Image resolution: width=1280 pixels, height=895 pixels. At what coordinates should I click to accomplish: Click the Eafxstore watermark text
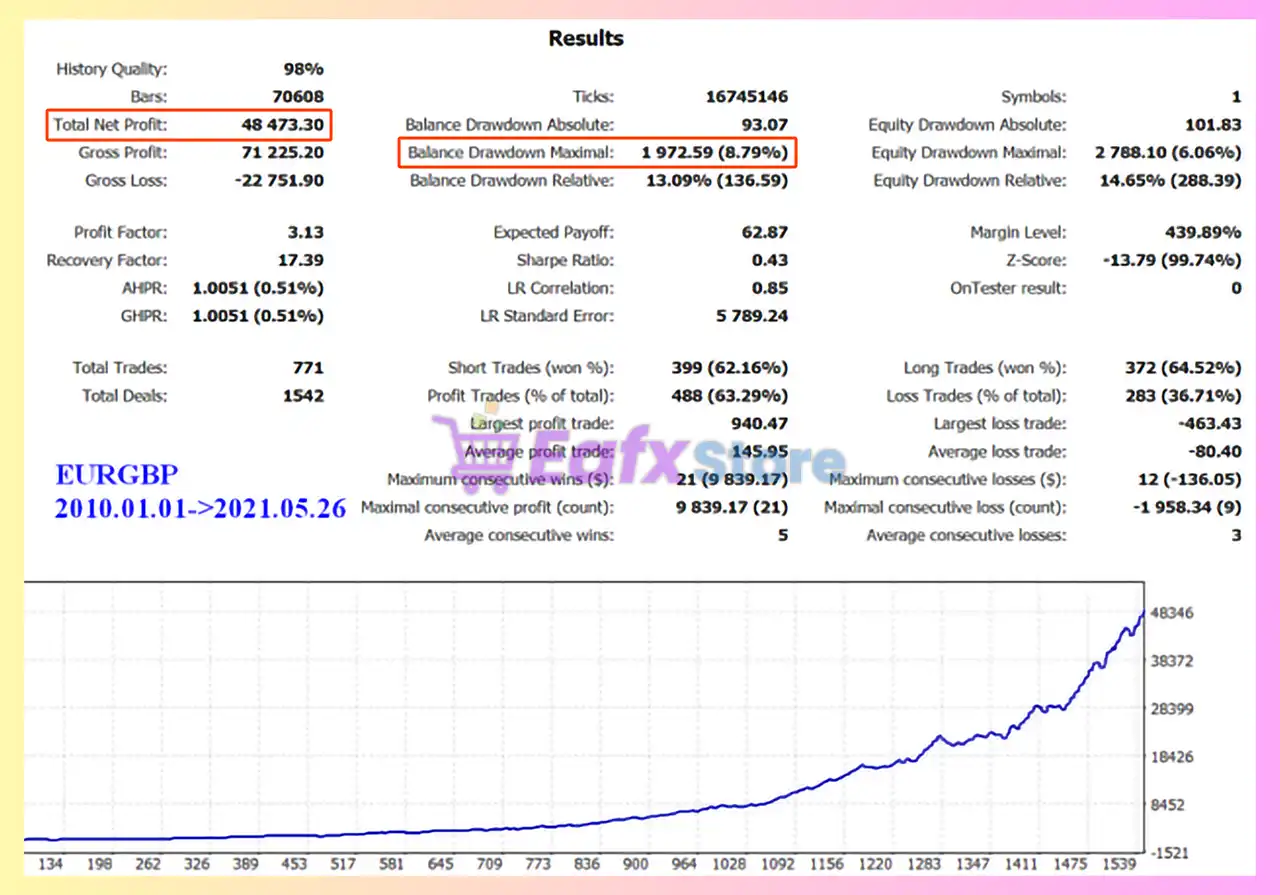coord(670,461)
